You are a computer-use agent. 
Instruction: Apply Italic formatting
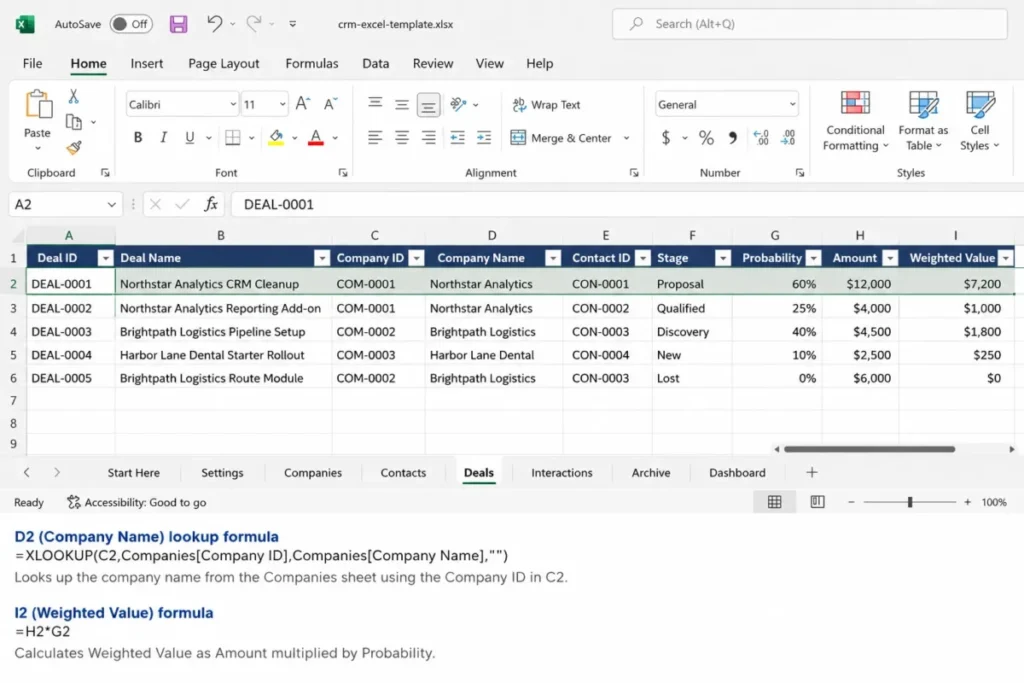(163, 138)
